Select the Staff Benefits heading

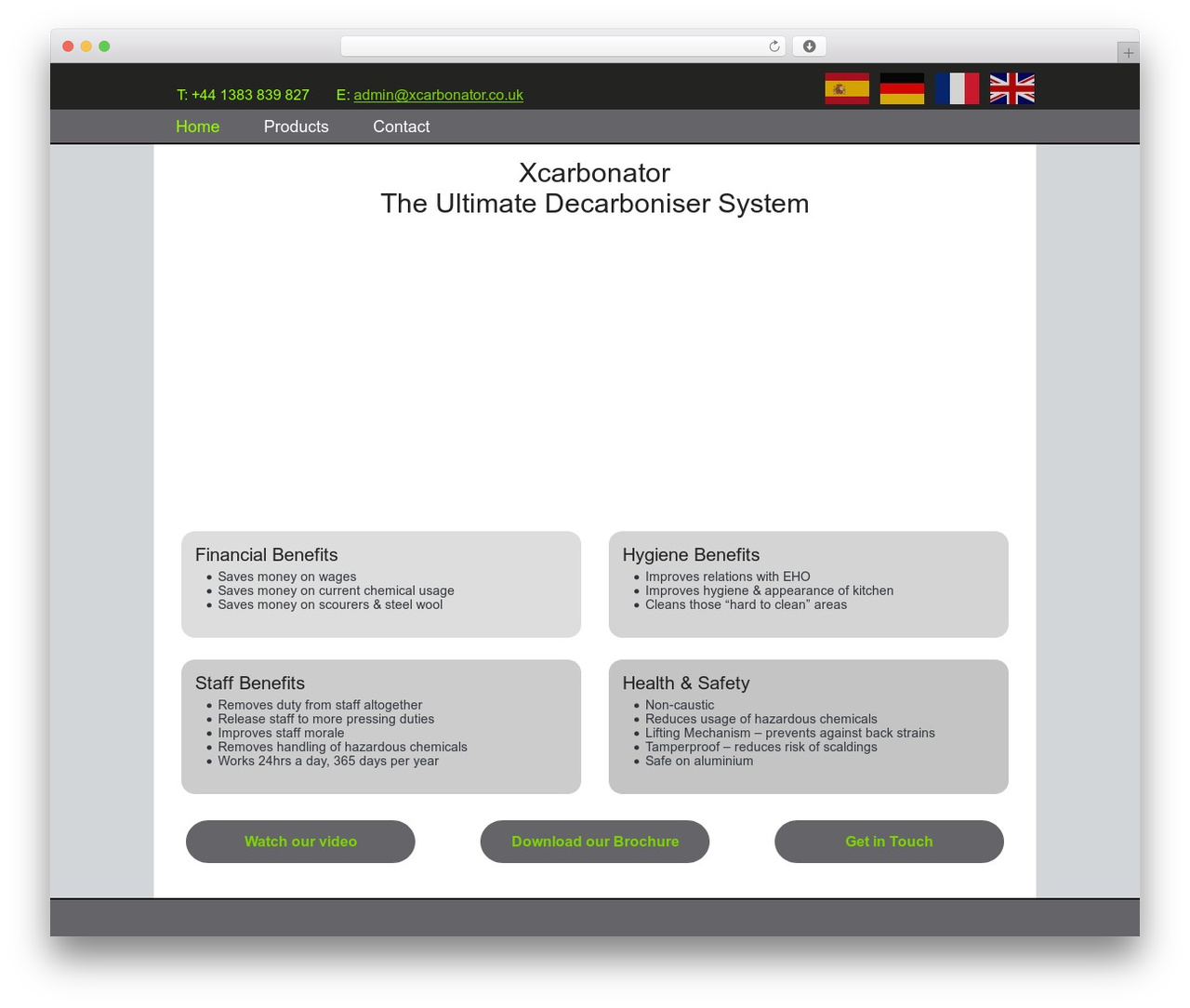pos(250,683)
